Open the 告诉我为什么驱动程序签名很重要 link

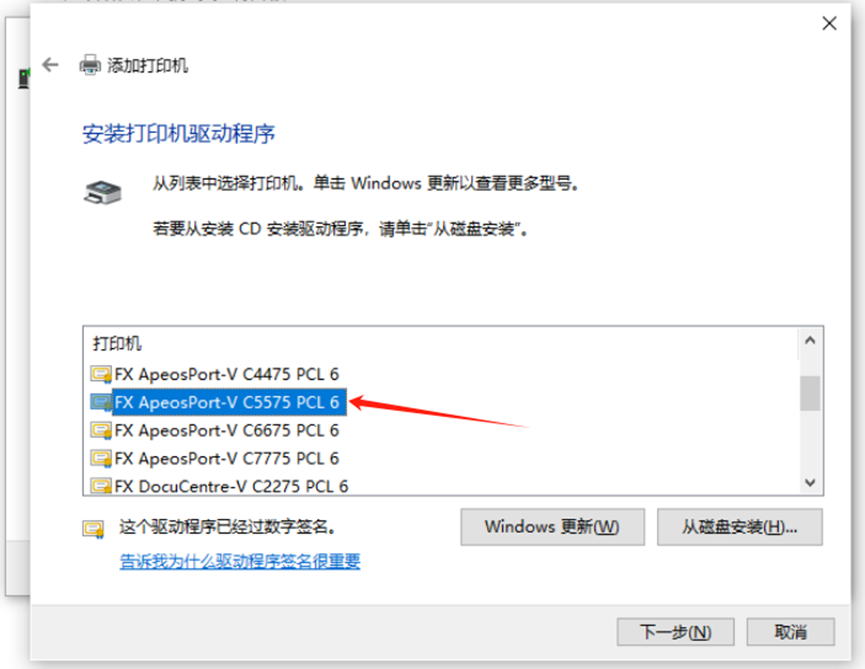click(x=240, y=561)
